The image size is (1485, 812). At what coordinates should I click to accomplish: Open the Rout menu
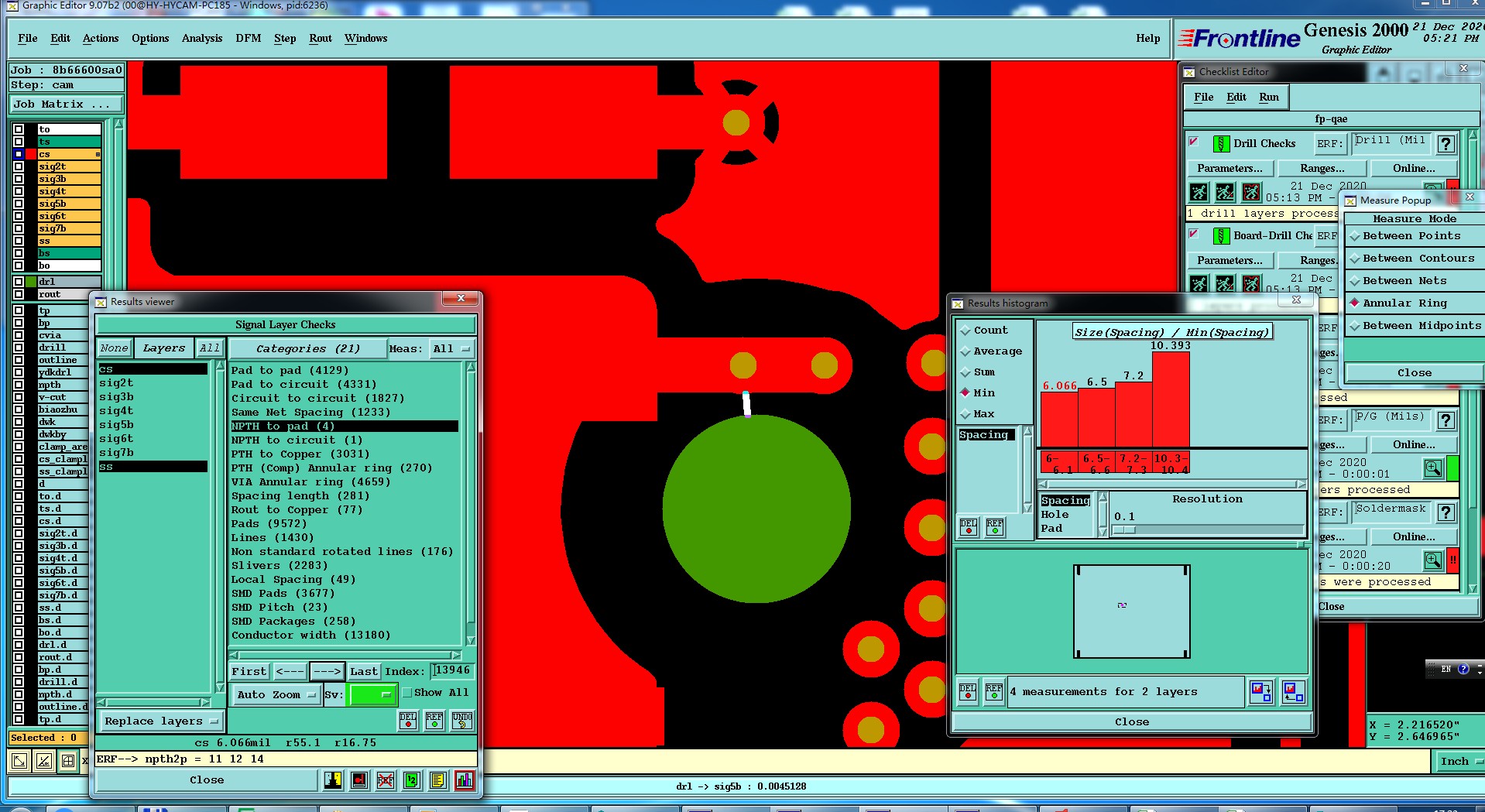[320, 39]
